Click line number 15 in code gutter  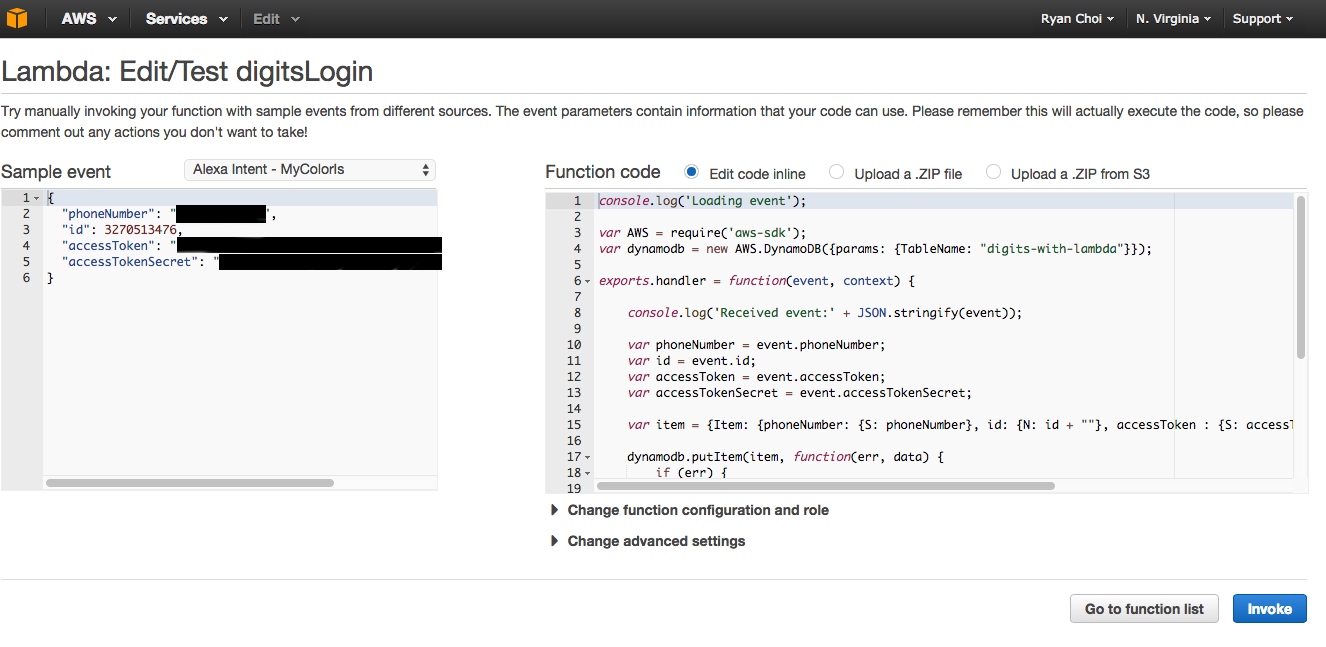click(574, 425)
